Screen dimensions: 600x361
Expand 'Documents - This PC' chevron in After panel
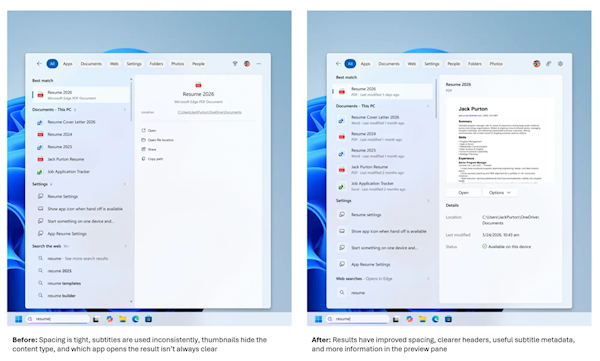pyautogui.click(x=428, y=106)
